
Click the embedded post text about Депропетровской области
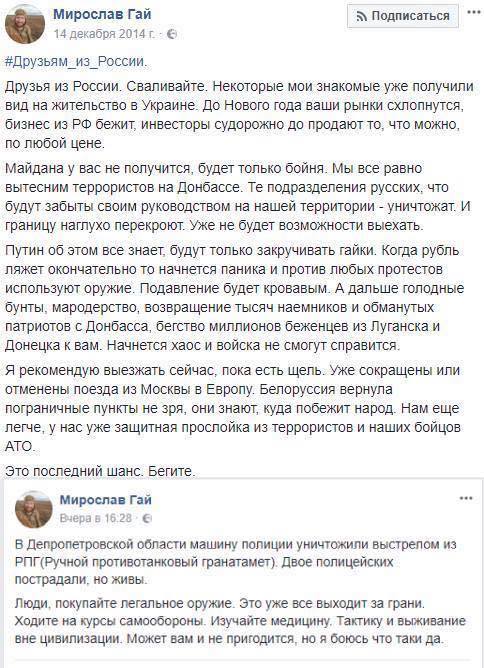click(x=236, y=561)
